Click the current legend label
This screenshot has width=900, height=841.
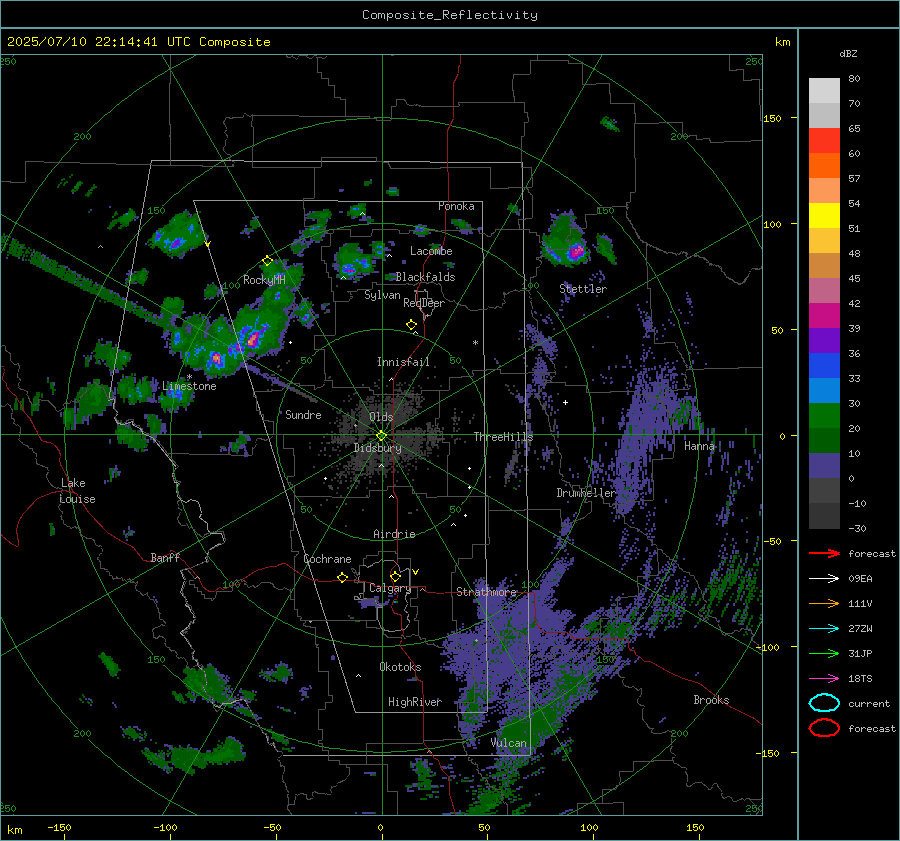coord(869,703)
